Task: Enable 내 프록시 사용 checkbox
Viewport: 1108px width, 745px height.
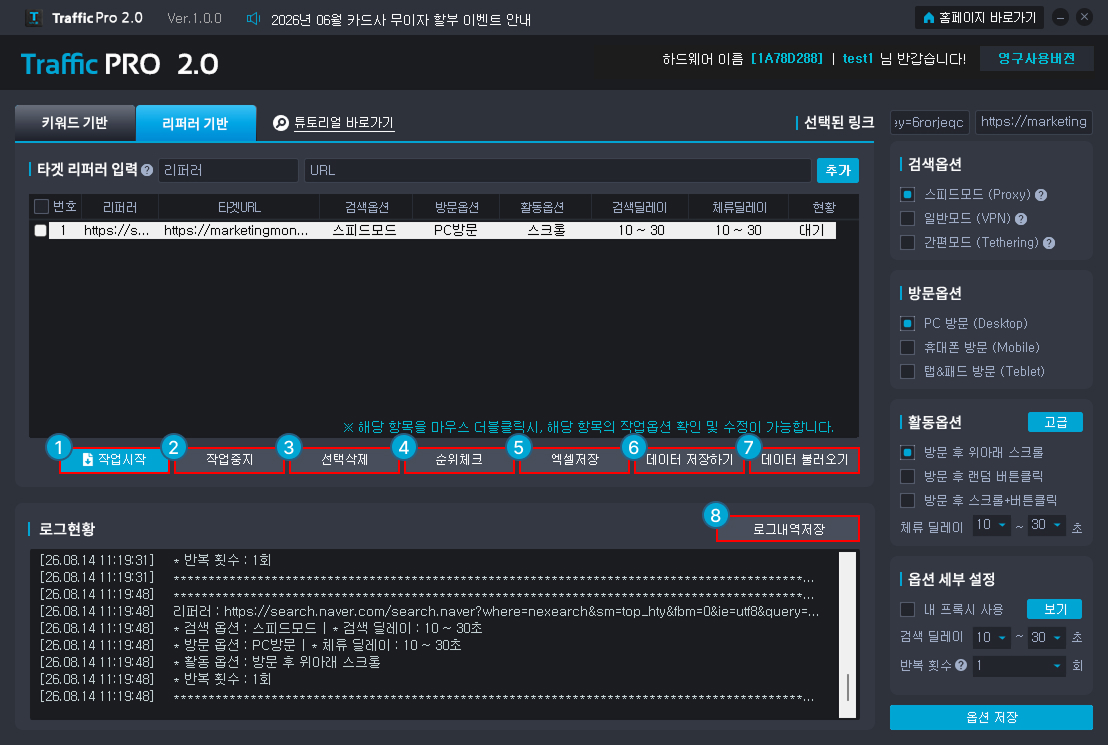Action: coord(907,609)
